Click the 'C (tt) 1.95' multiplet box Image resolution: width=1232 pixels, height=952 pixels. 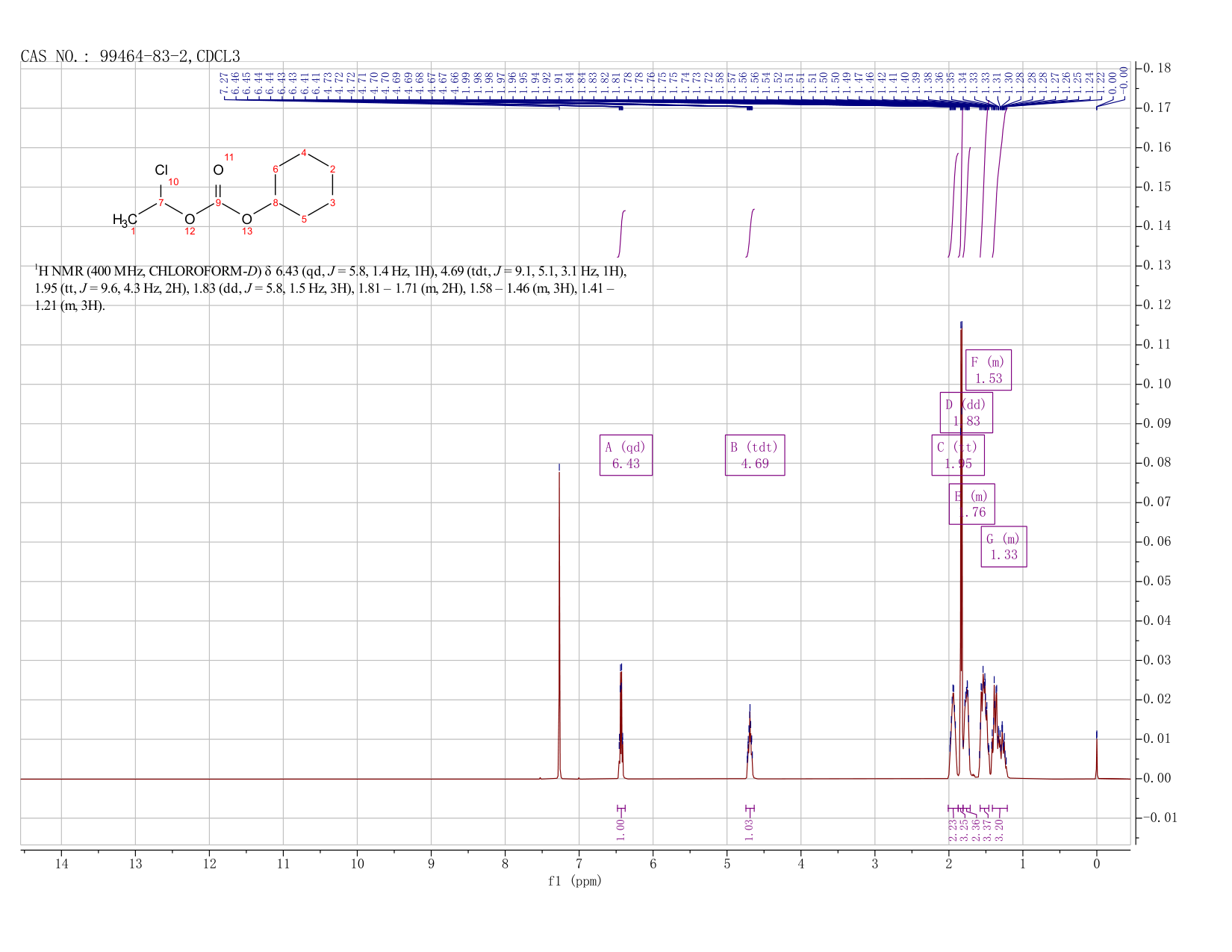coord(958,455)
